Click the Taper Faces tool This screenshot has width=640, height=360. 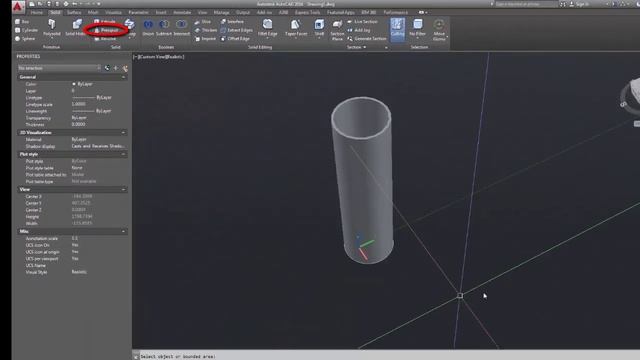(296, 28)
